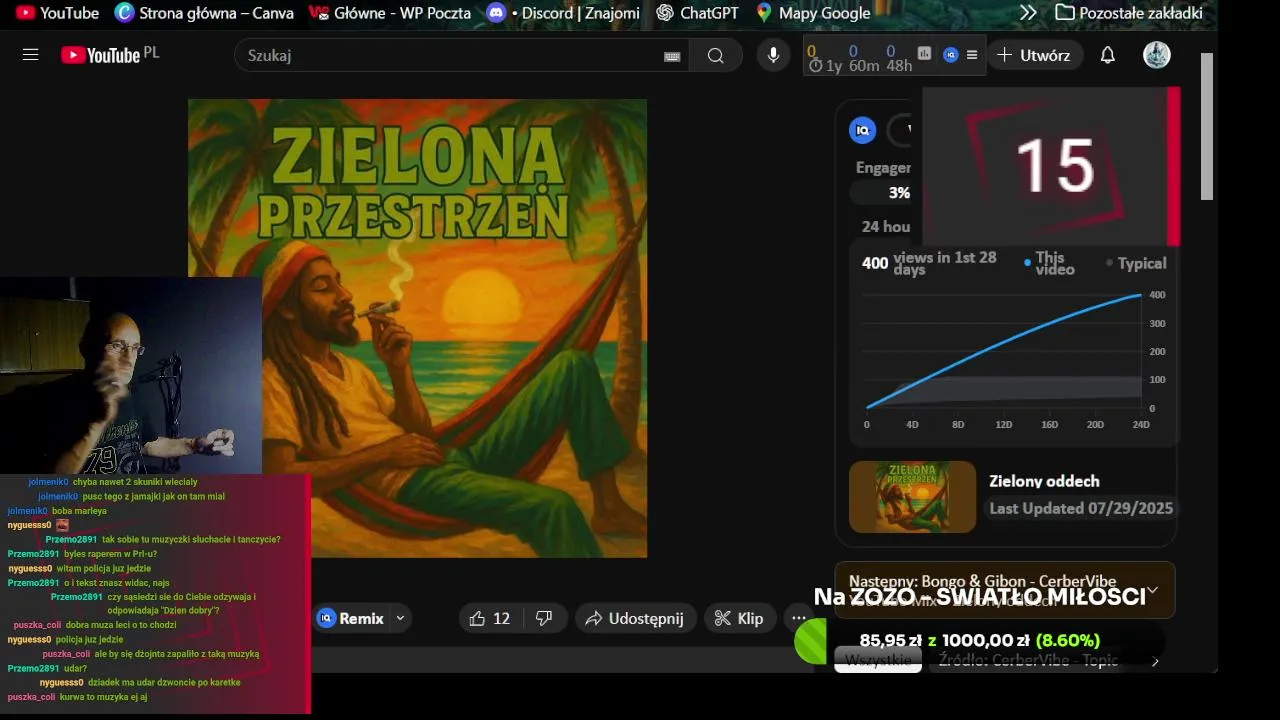Open the Utwórz create button
Viewport: 1280px width, 720px height.
[x=1034, y=55]
